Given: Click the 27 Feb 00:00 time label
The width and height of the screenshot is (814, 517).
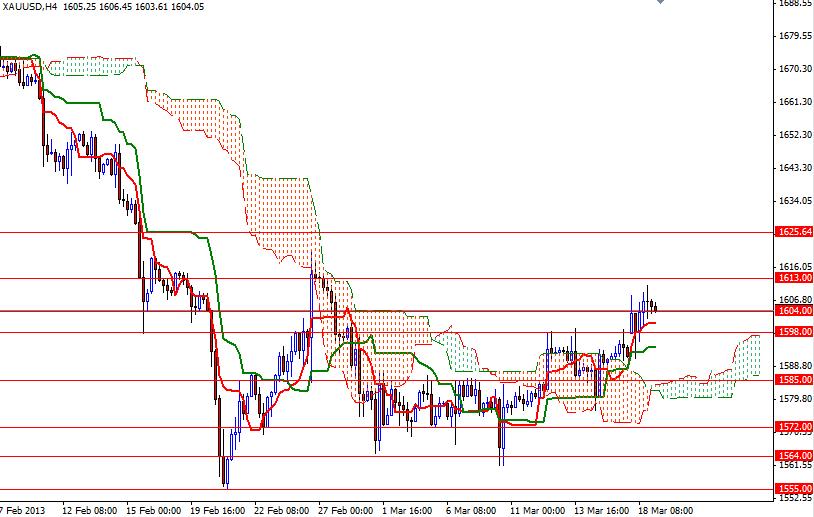Looking at the screenshot, I should coord(346,510).
